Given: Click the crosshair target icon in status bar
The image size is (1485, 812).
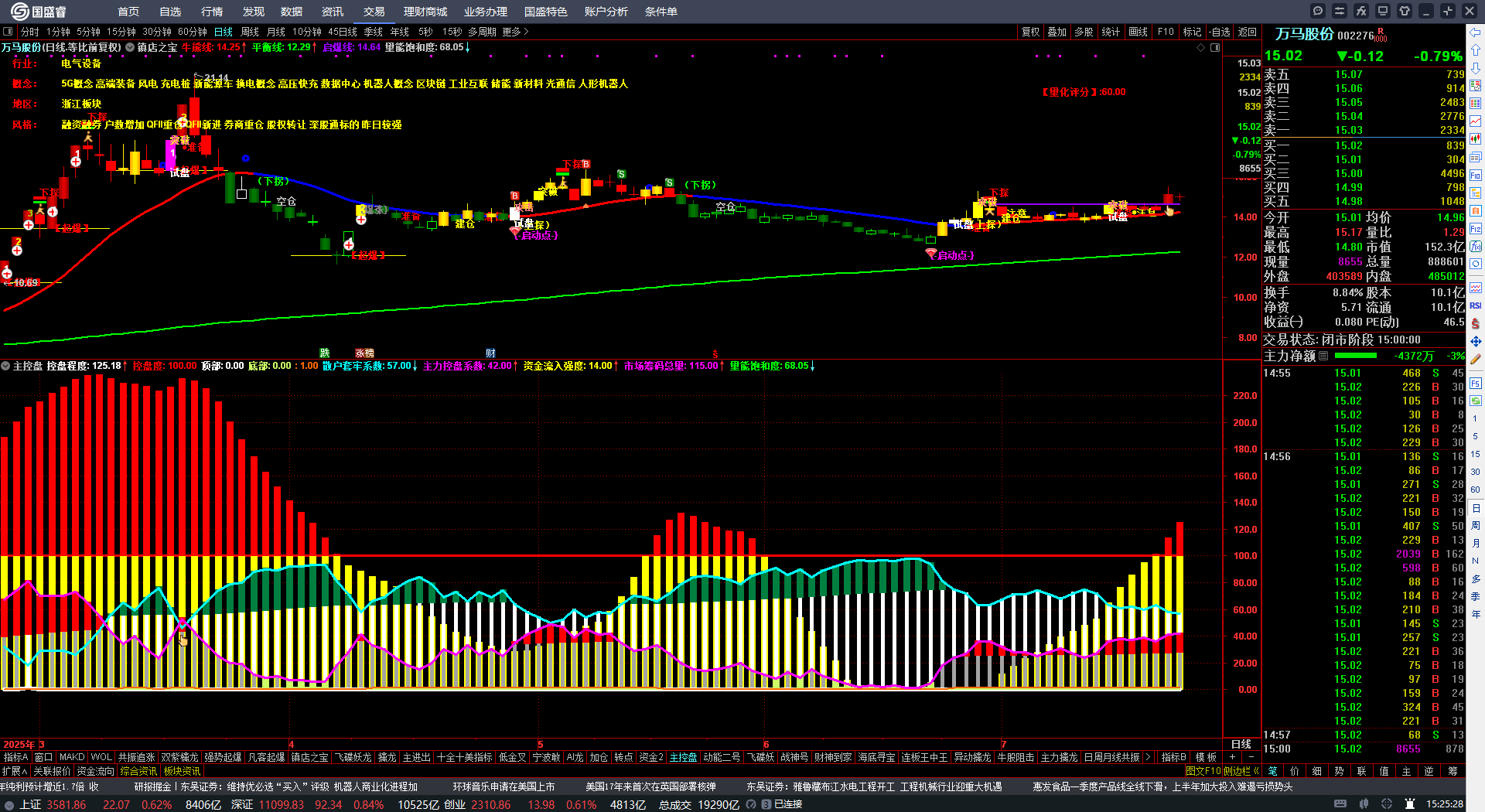Looking at the screenshot, I should tap(1387, 804).
